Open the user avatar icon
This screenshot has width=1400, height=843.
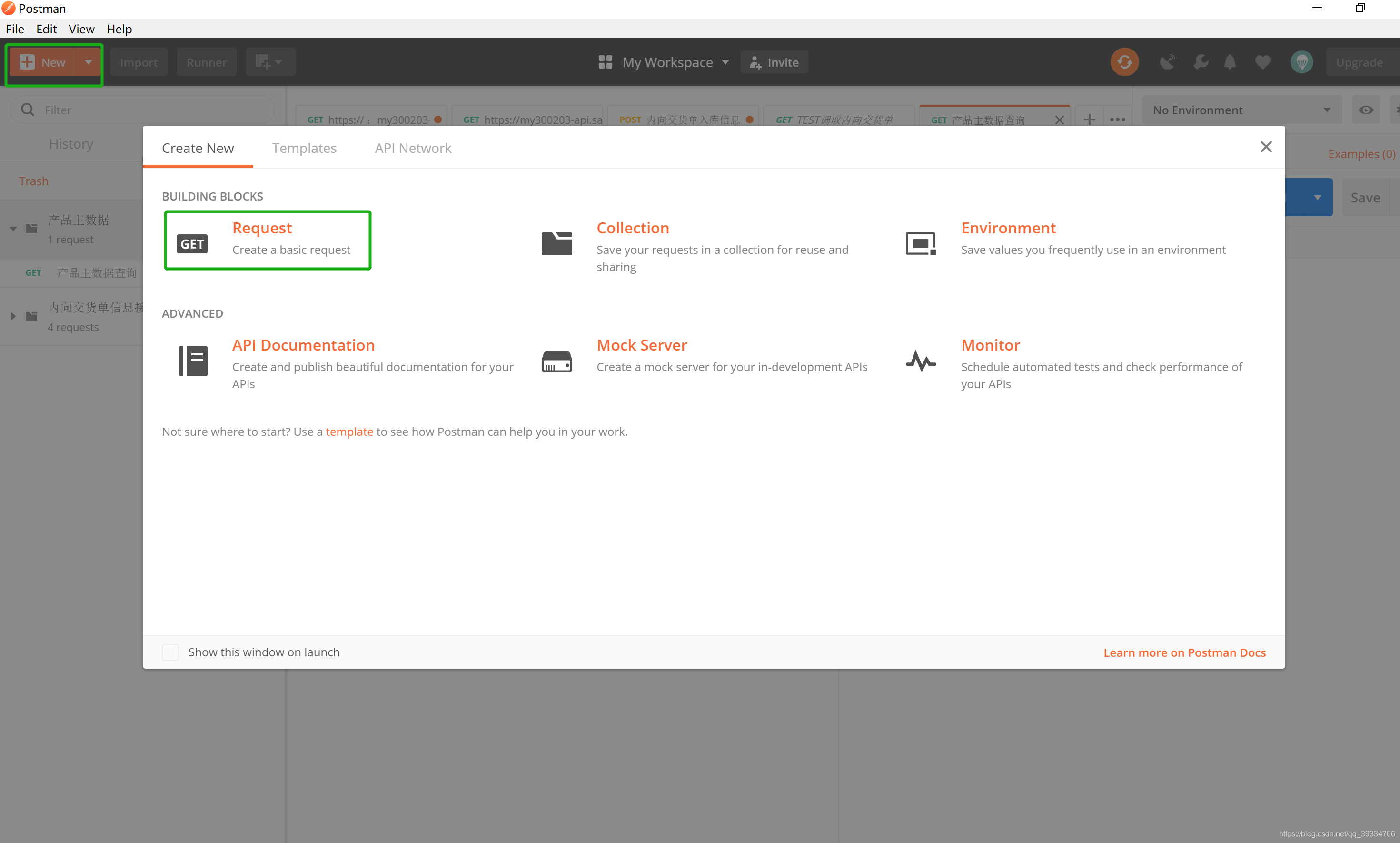[x=1302, y=62]
